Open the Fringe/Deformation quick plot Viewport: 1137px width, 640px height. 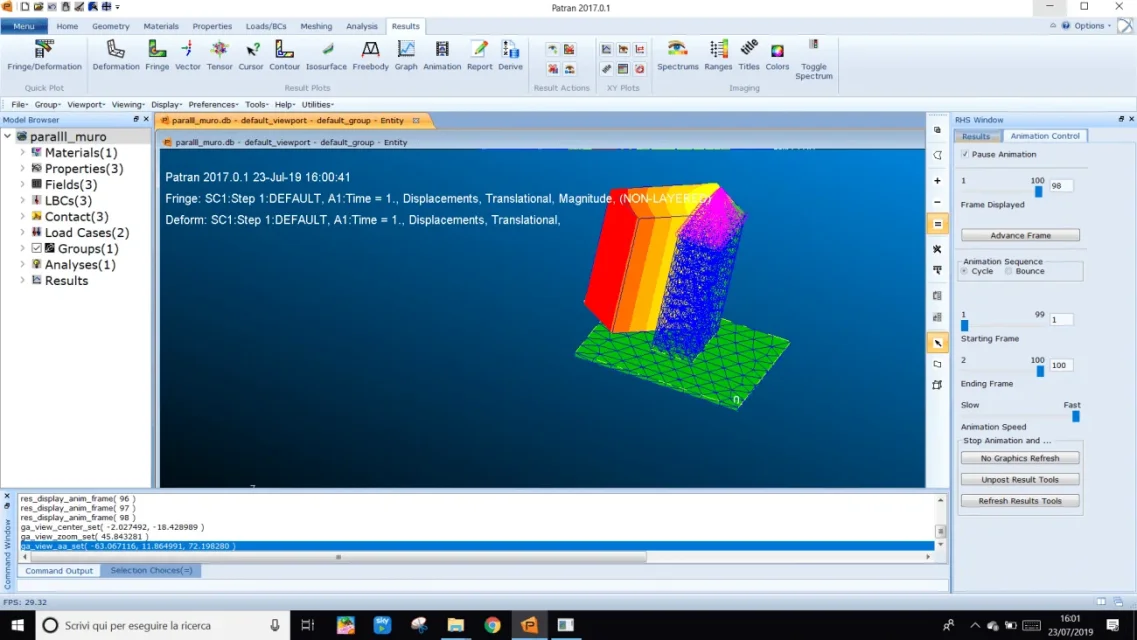(44, 55)
